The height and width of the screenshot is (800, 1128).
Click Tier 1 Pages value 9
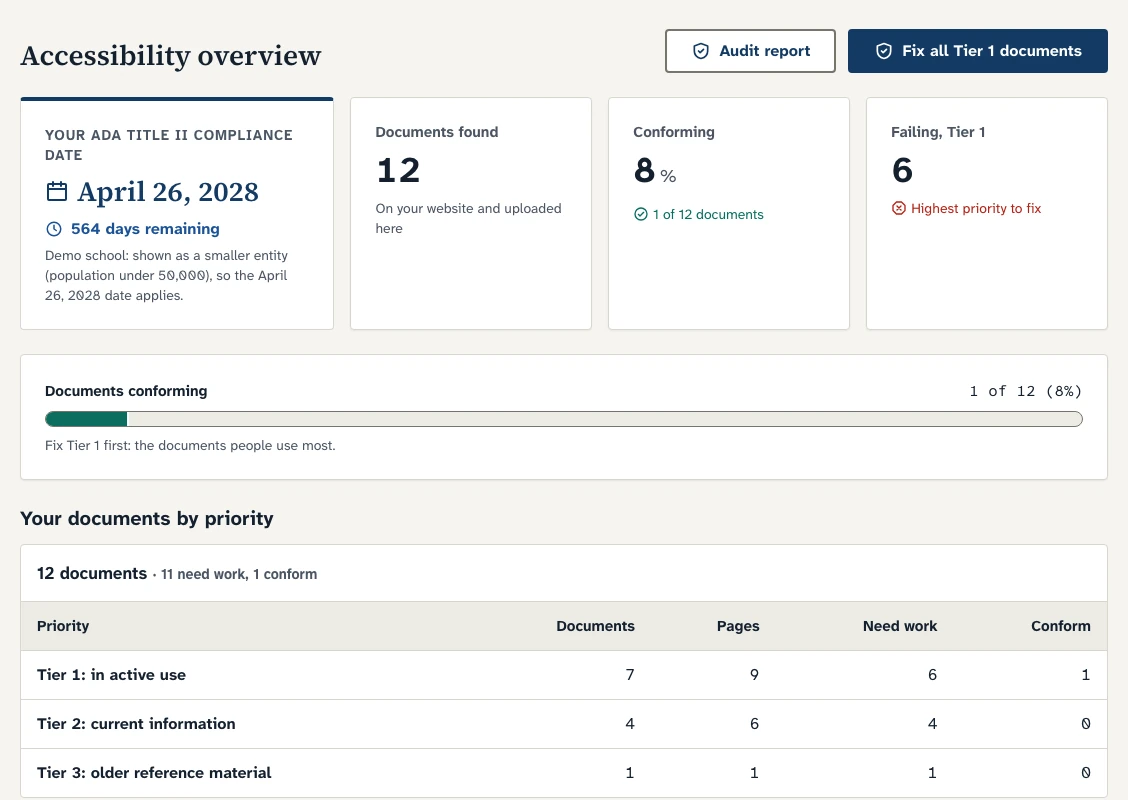pyautogui.click(x=754, y=675)
